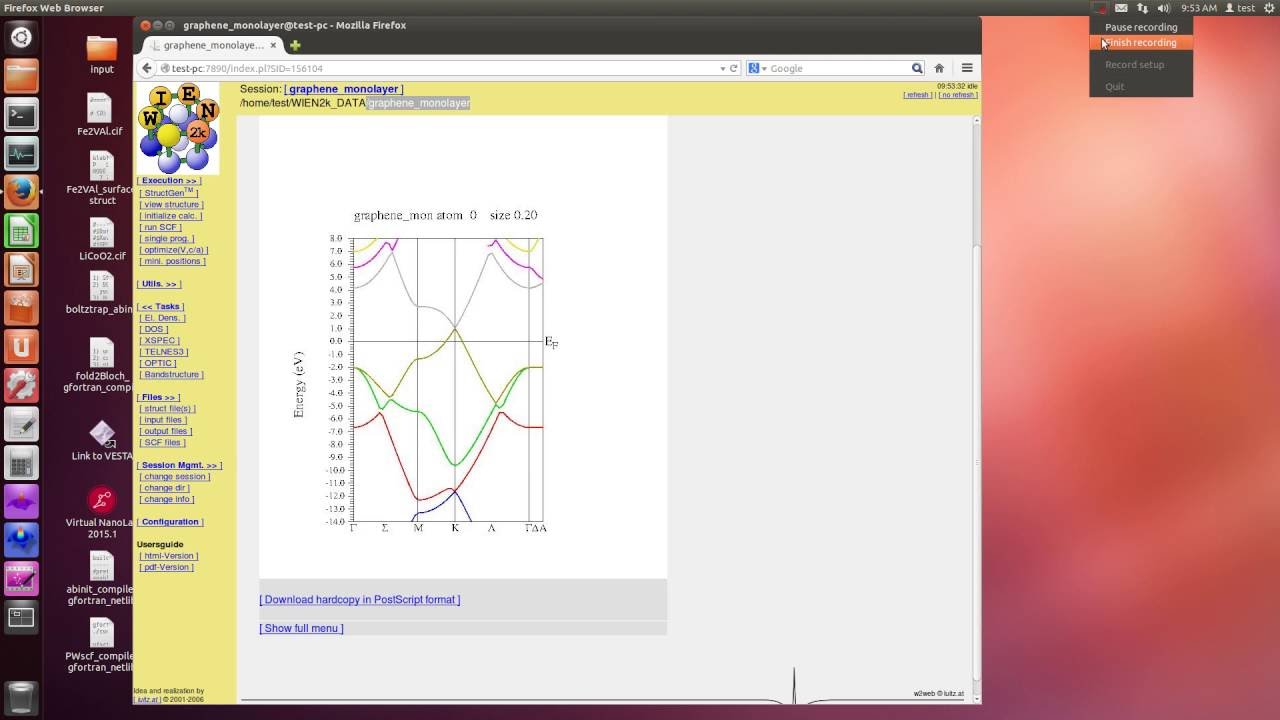The width and height of the screenshot is (1280, 720).
Task: Open the Bandstructure task link
Action: (x=171, y=375)
